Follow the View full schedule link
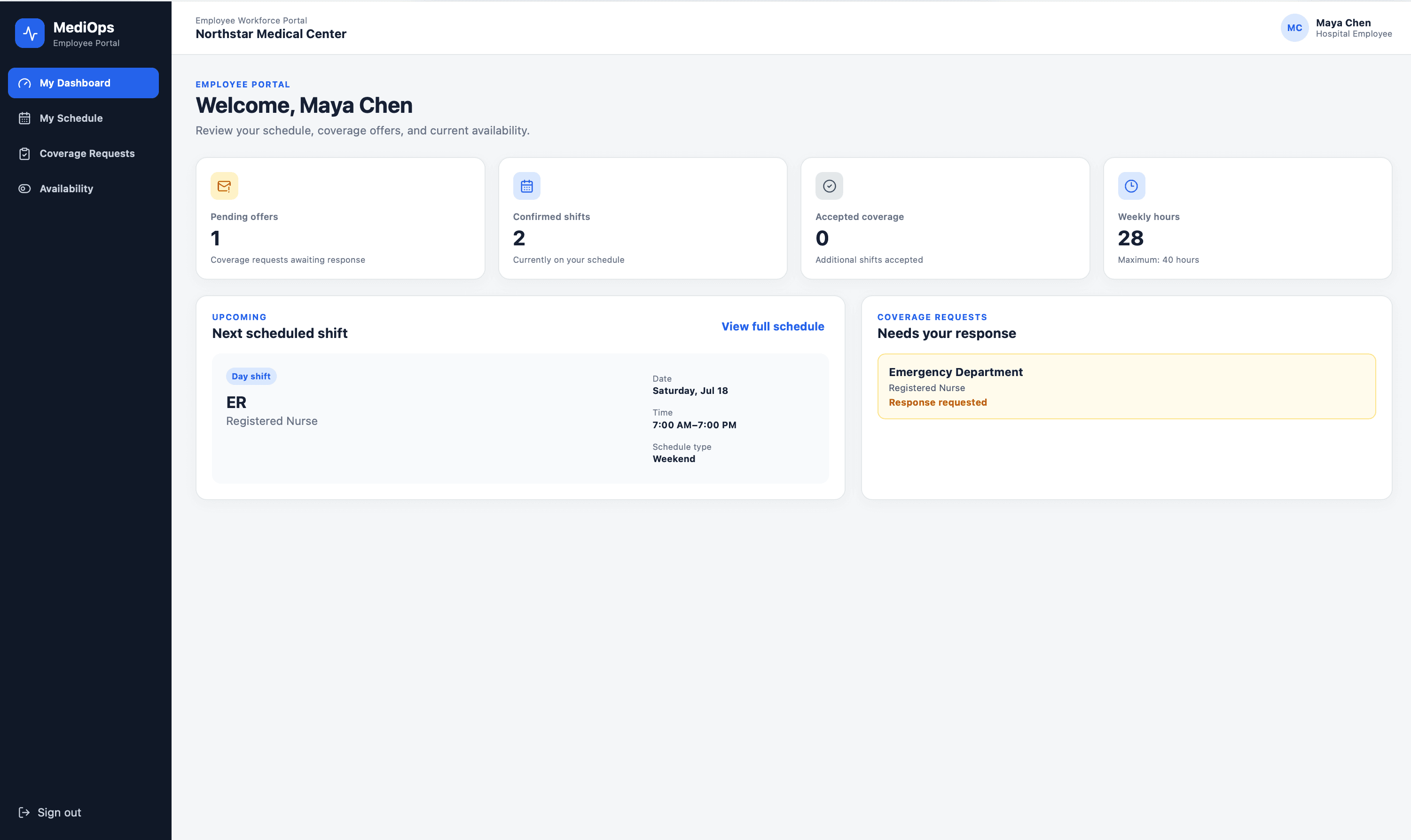This screenshot has height=840, width=1411. (773, 327)
